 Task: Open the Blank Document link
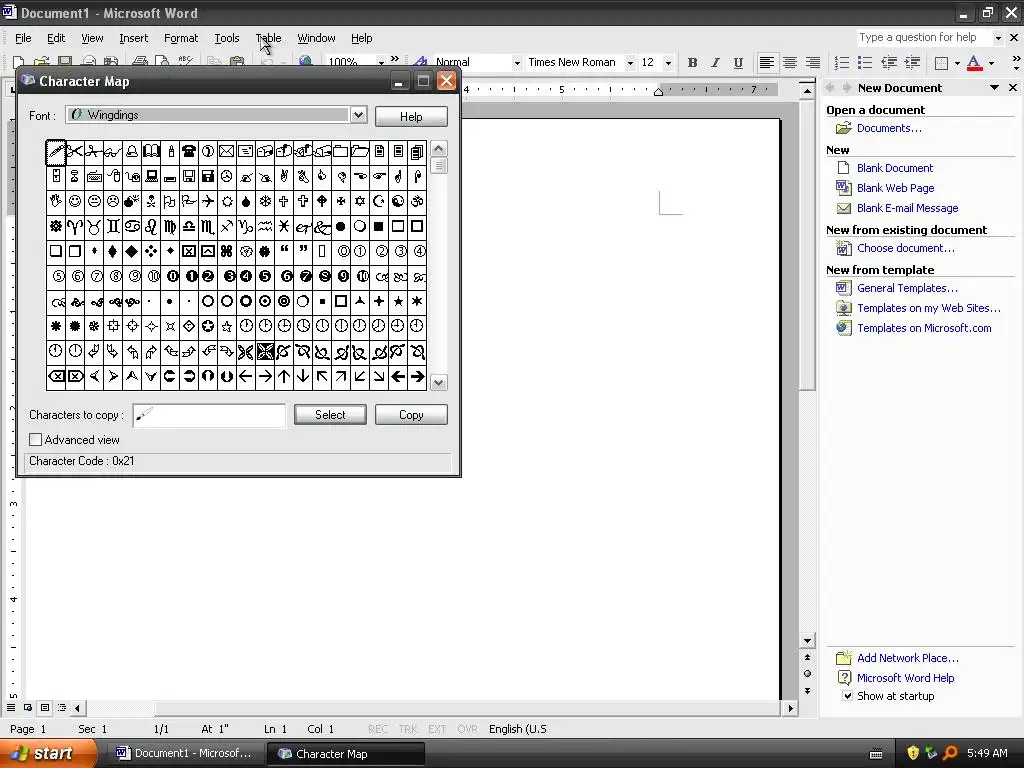coord(895,168)
